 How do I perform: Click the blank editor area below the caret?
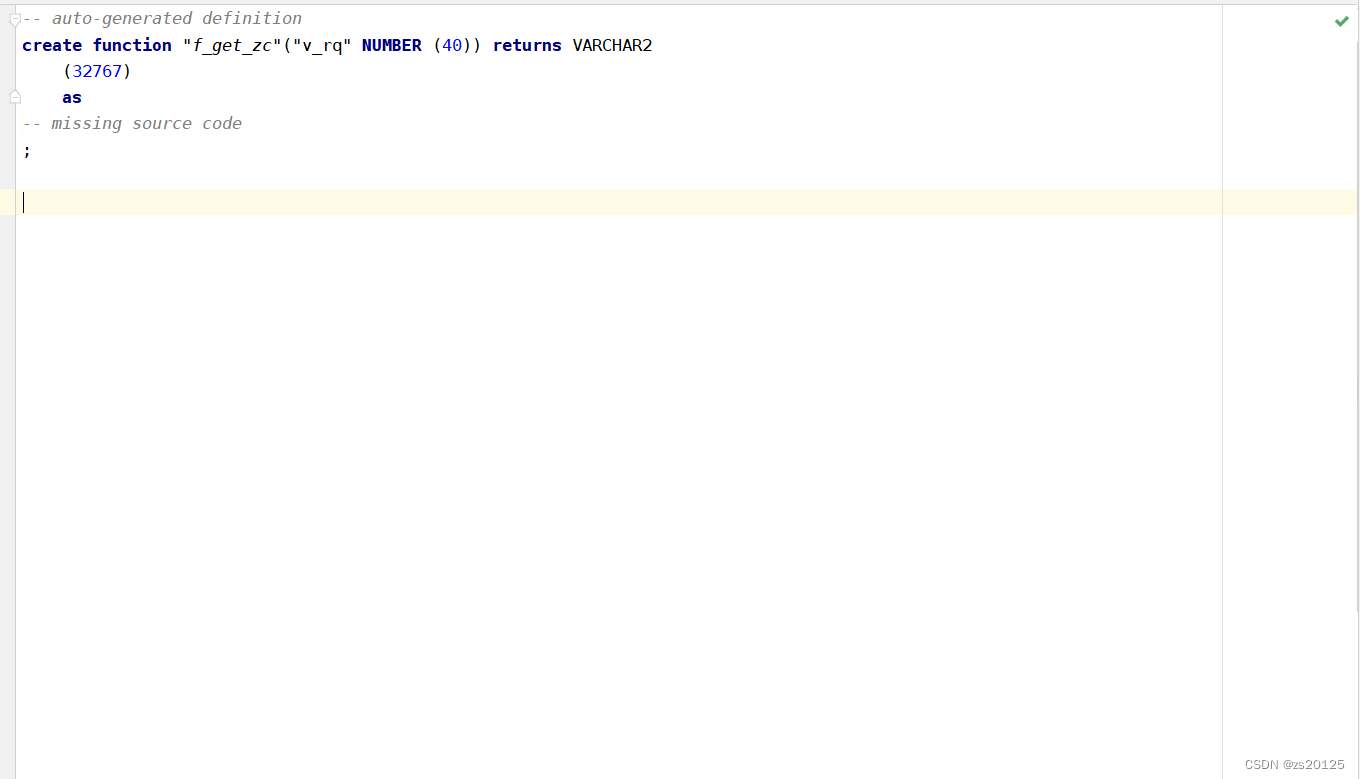pos(600,450)
